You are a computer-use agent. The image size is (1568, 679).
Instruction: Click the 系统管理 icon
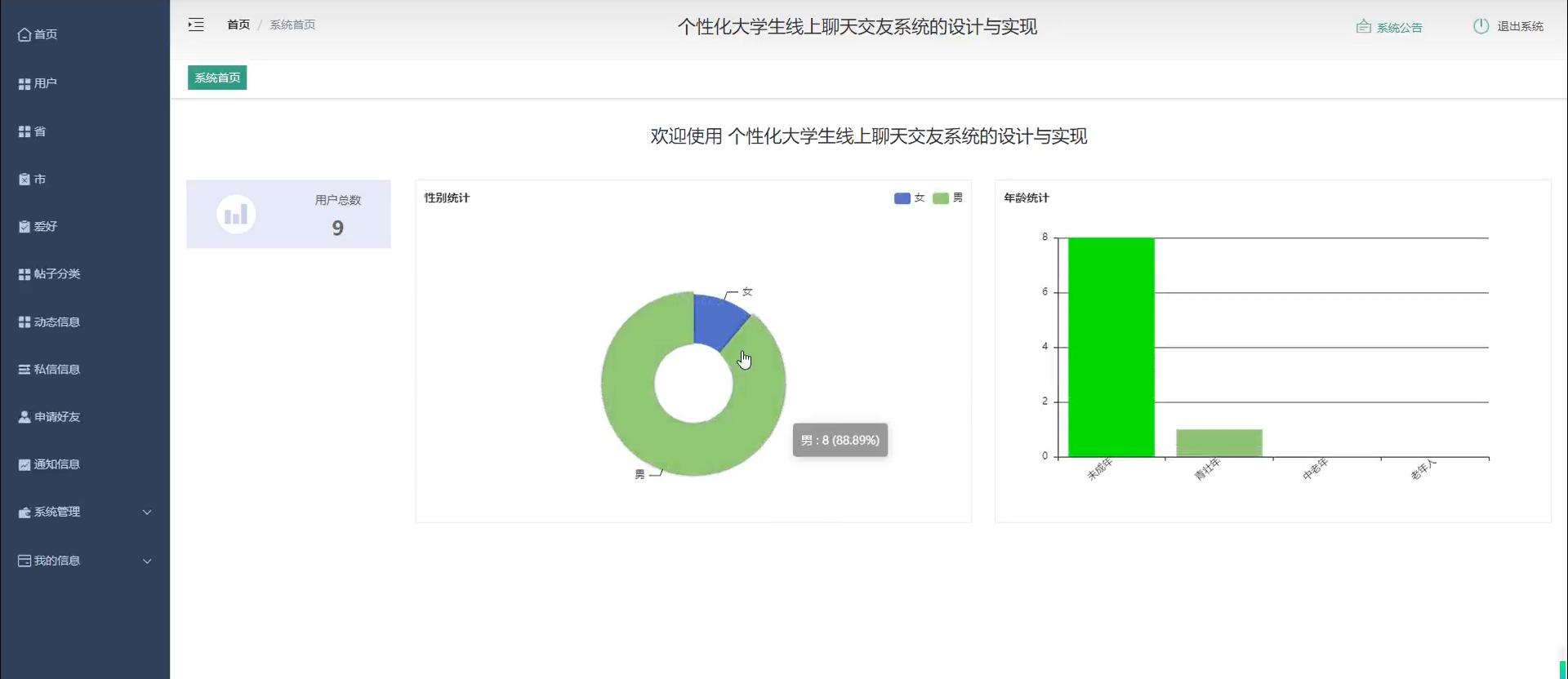(x=24, y=513)
